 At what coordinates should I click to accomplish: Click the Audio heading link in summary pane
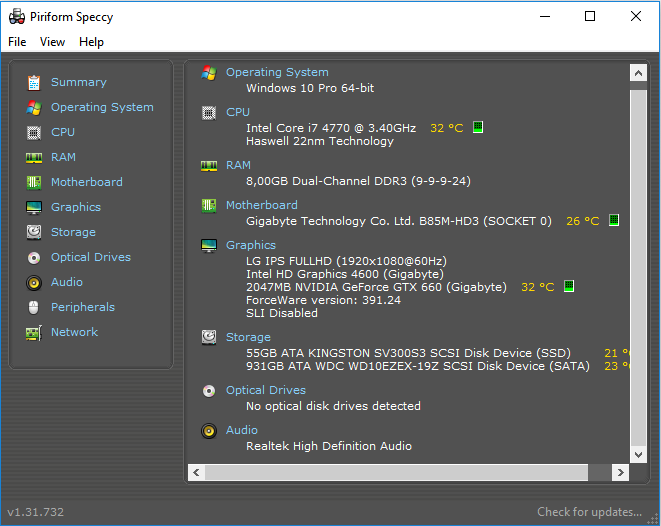(242, 430)
